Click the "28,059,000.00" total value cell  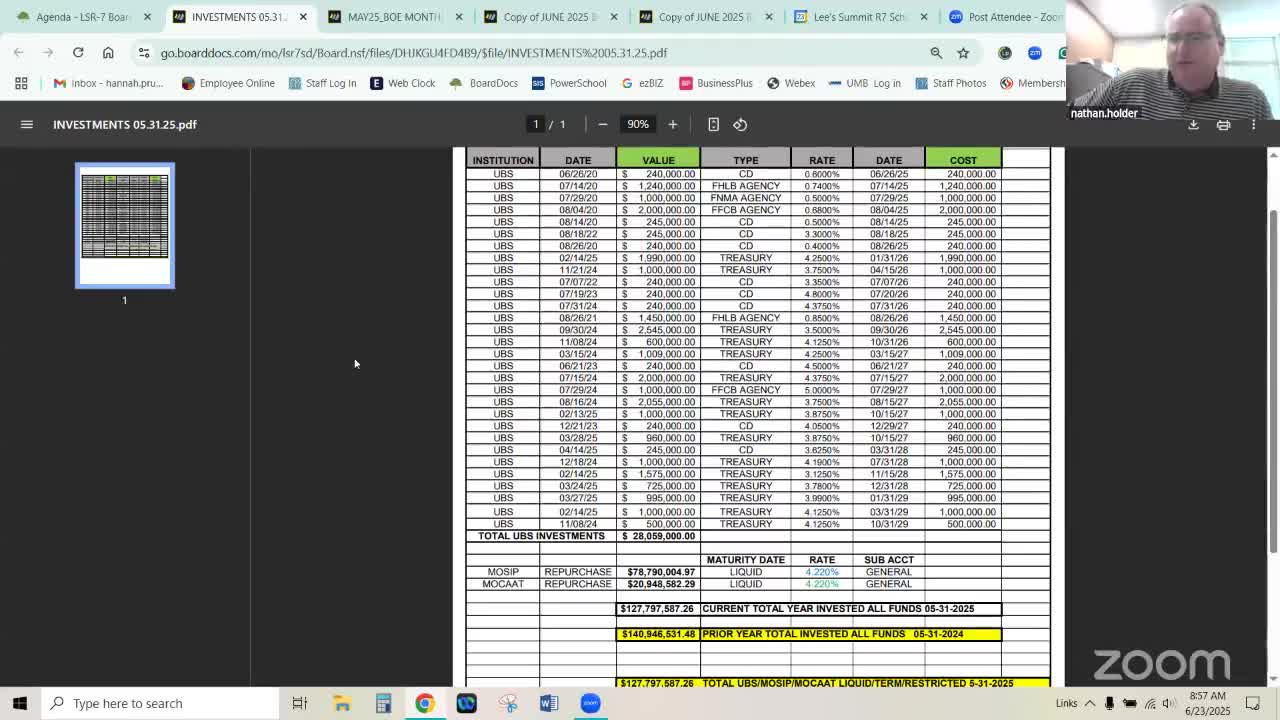[658, 536]
